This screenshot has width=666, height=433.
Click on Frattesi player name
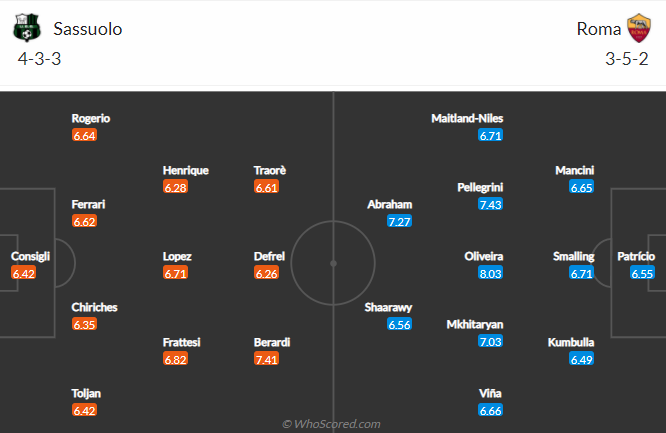tap(181, 342)
